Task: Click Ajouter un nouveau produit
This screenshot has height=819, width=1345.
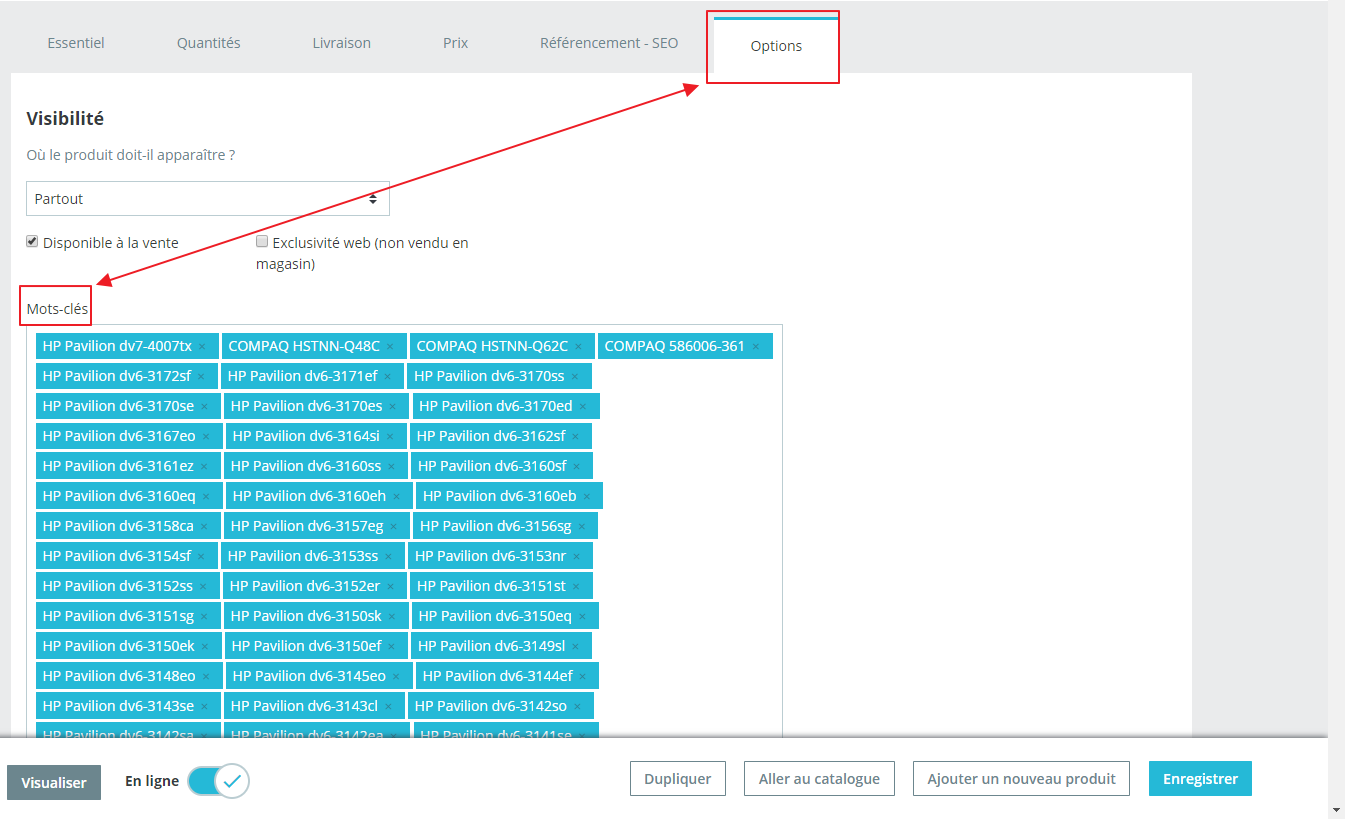Action: (1021, 779)
